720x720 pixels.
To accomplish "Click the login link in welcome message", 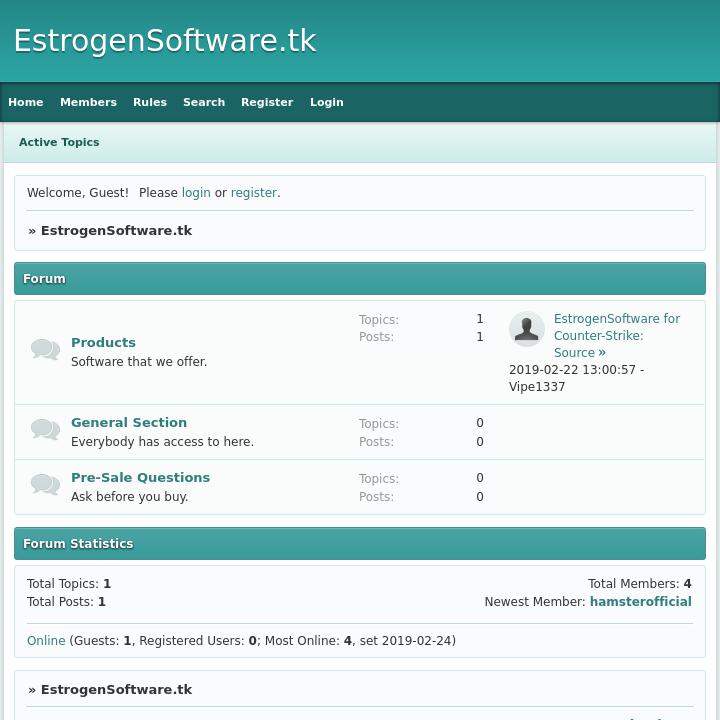I will [196, 193].
